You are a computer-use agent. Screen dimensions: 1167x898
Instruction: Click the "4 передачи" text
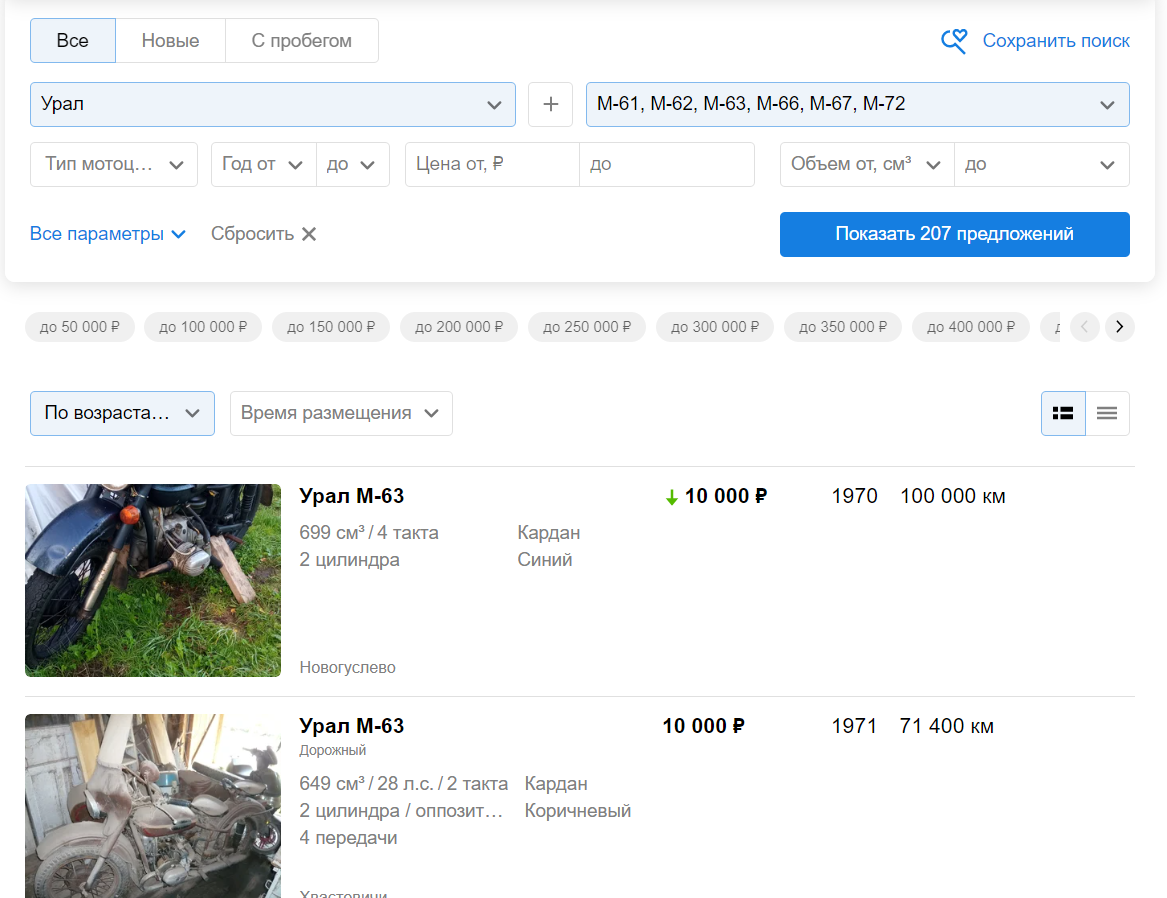coord(348,838)
